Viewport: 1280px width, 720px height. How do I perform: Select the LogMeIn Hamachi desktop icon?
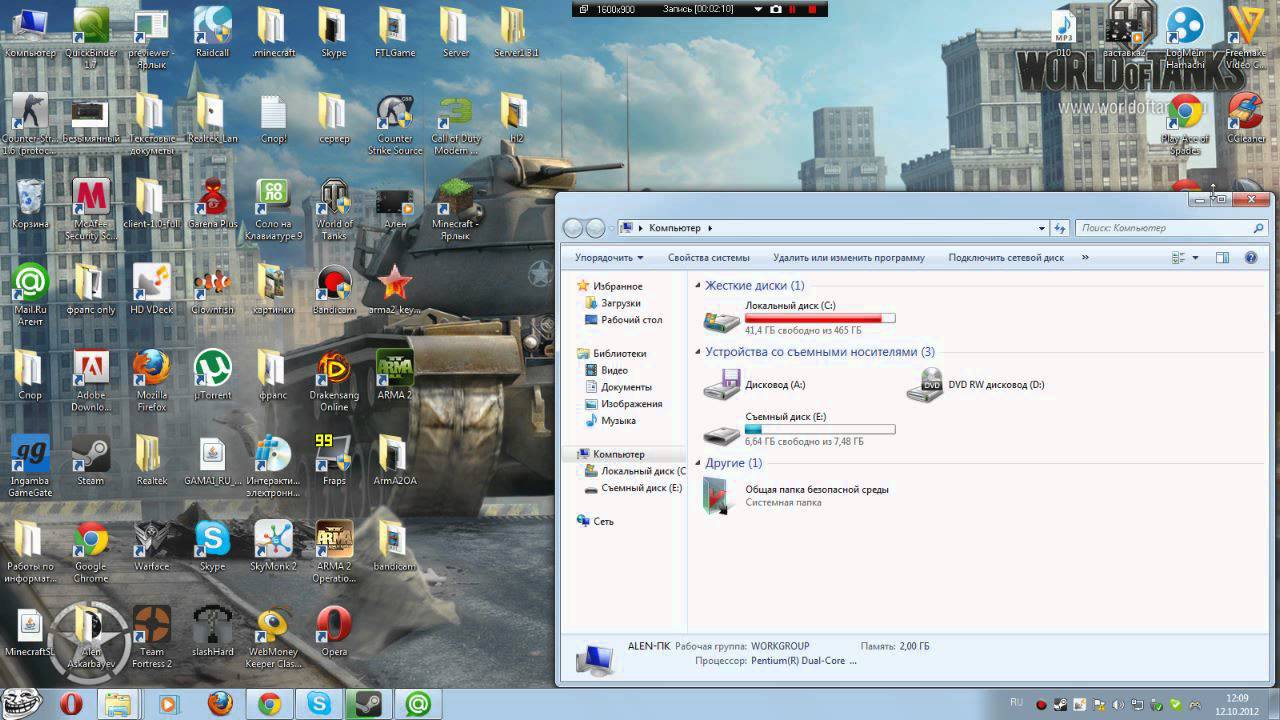pyautogui.click(x=1185, y=38)
